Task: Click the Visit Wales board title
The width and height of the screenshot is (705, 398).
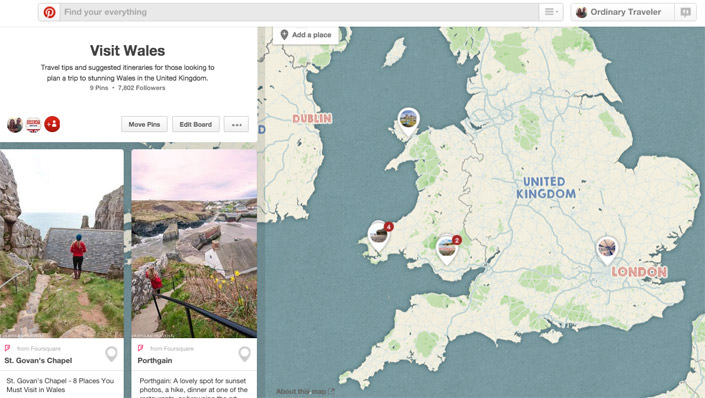Action: (127, 50)
